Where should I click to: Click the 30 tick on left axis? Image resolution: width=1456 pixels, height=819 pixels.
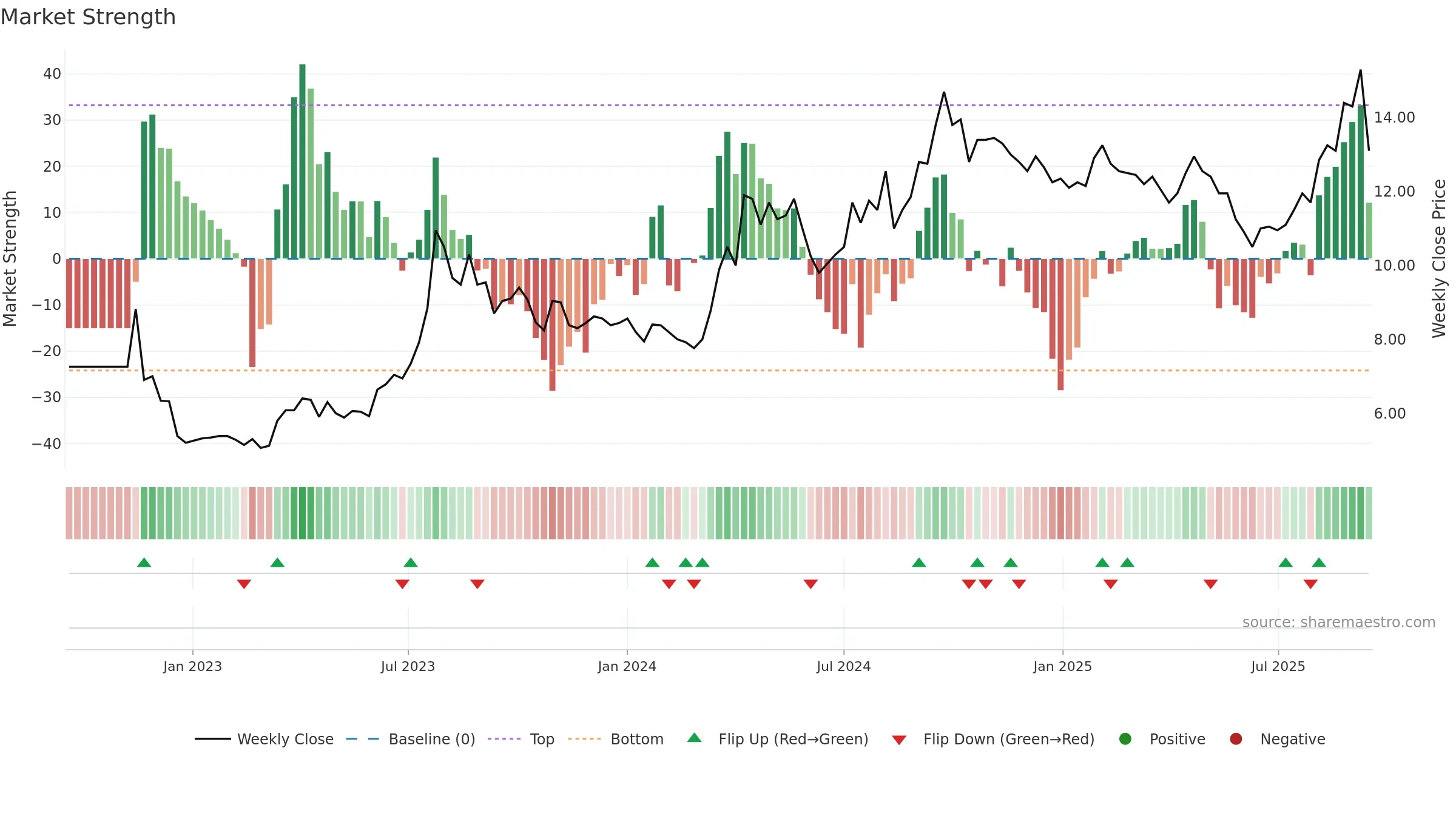[52, 120]
